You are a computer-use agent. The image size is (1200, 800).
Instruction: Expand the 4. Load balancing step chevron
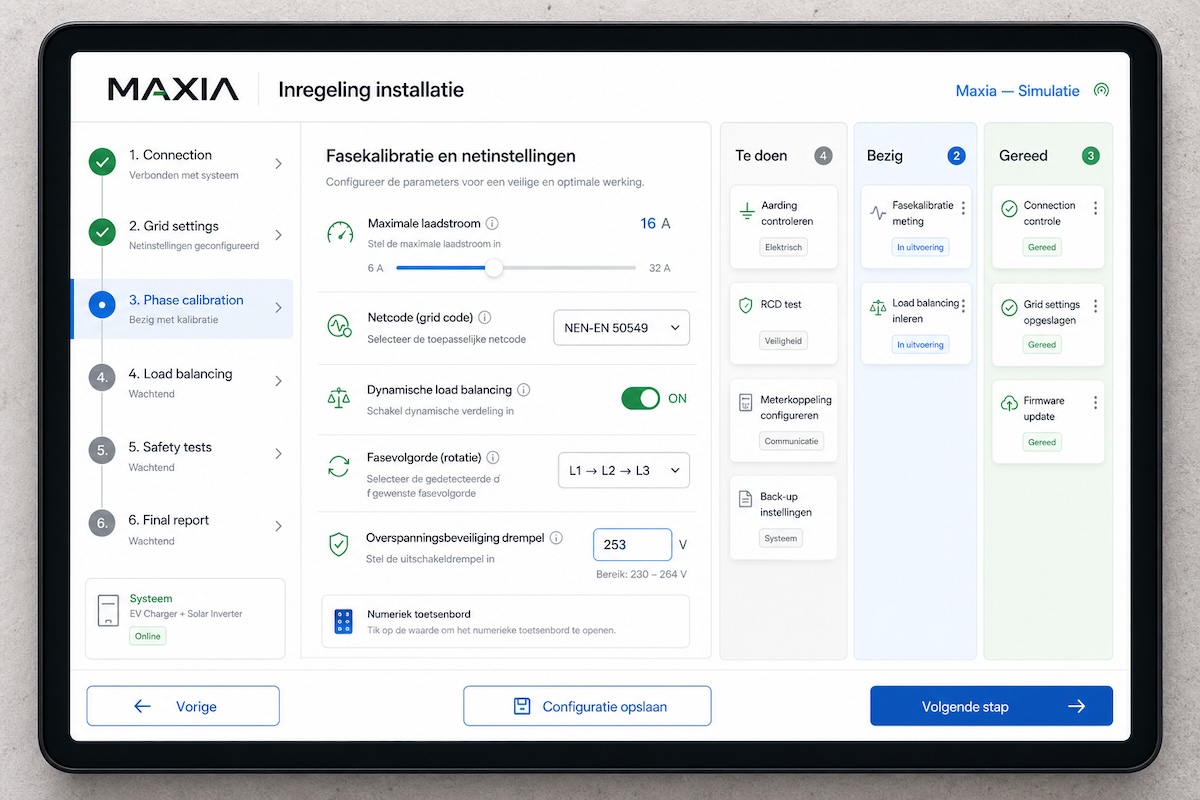pyautogui.click(x=278, y=381)
